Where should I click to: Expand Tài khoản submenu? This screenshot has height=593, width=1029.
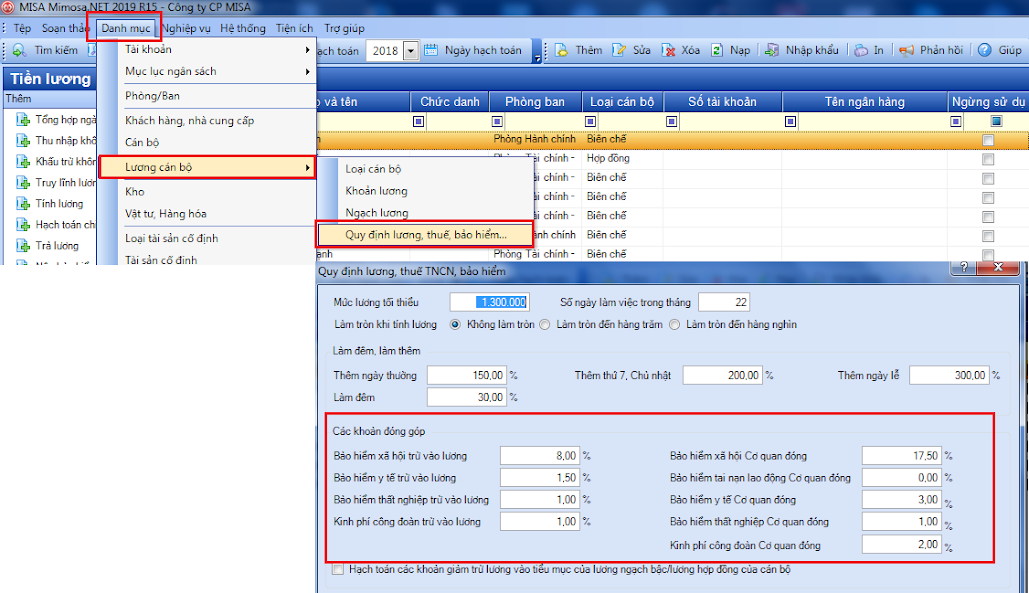pos(307,50)
